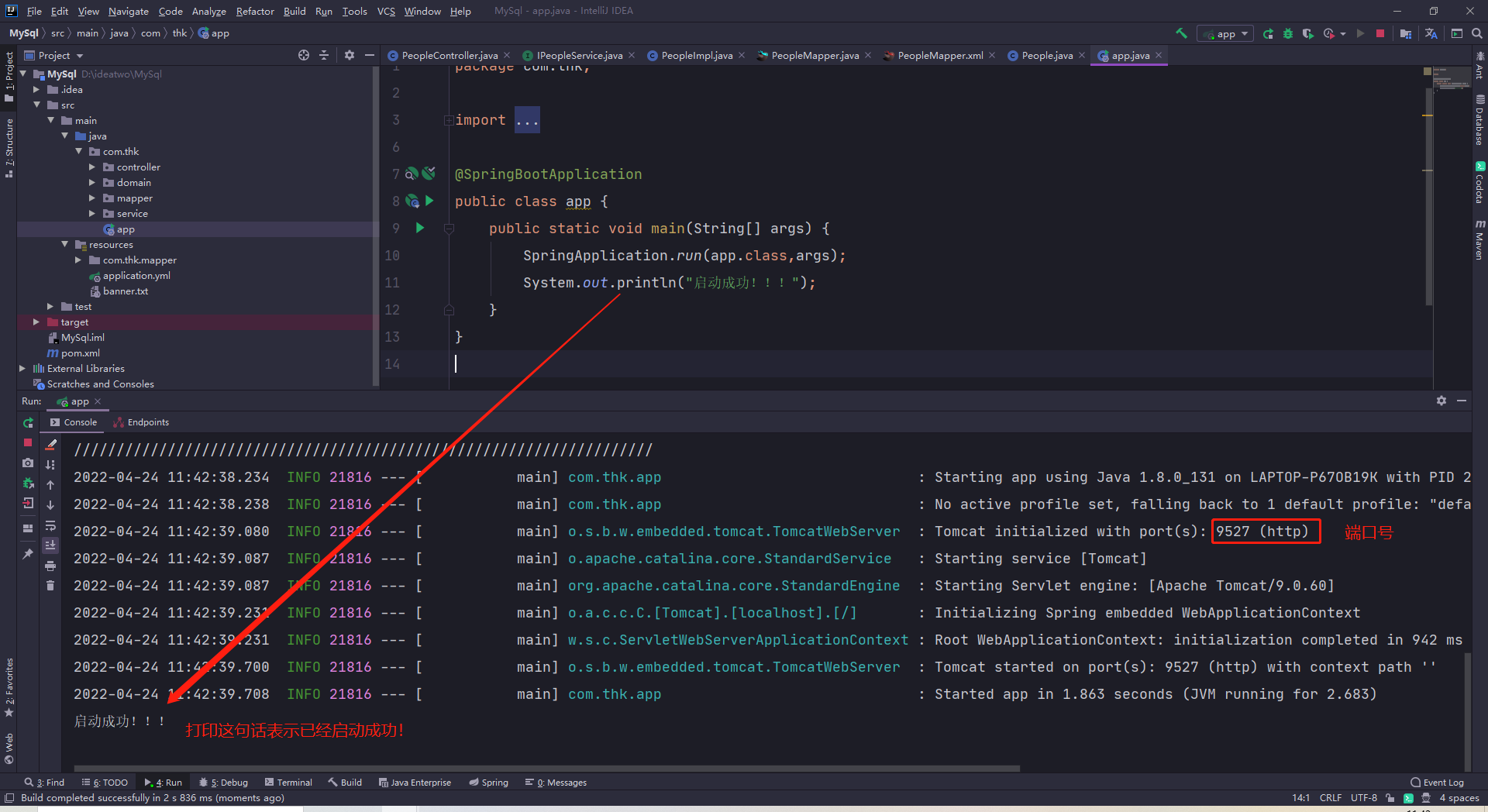Expand External Libraries node
The width and height of the screenshot is (1488, 812).
(x=22, y=368)
